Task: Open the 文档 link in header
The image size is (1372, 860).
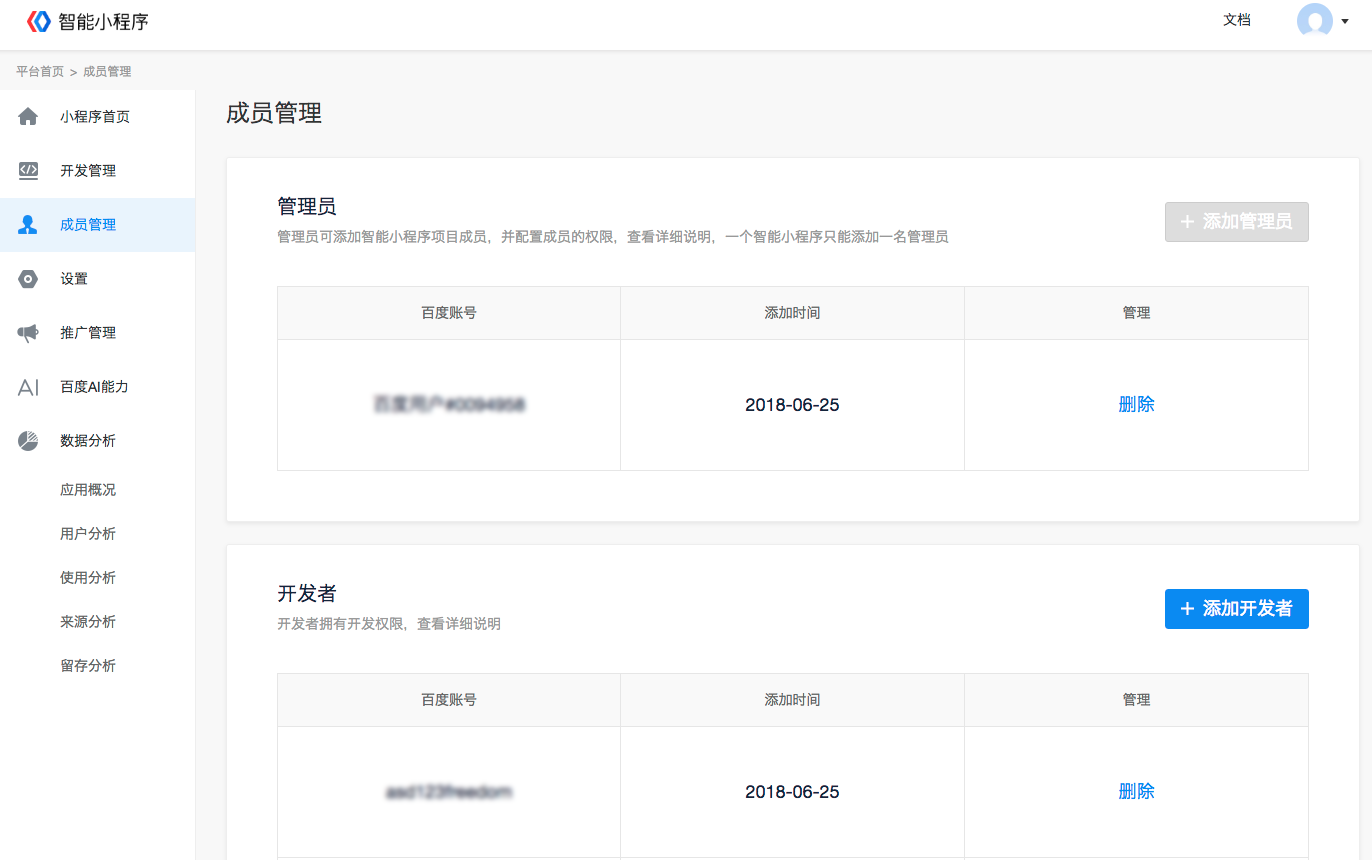Action: tap(1237, 20)
